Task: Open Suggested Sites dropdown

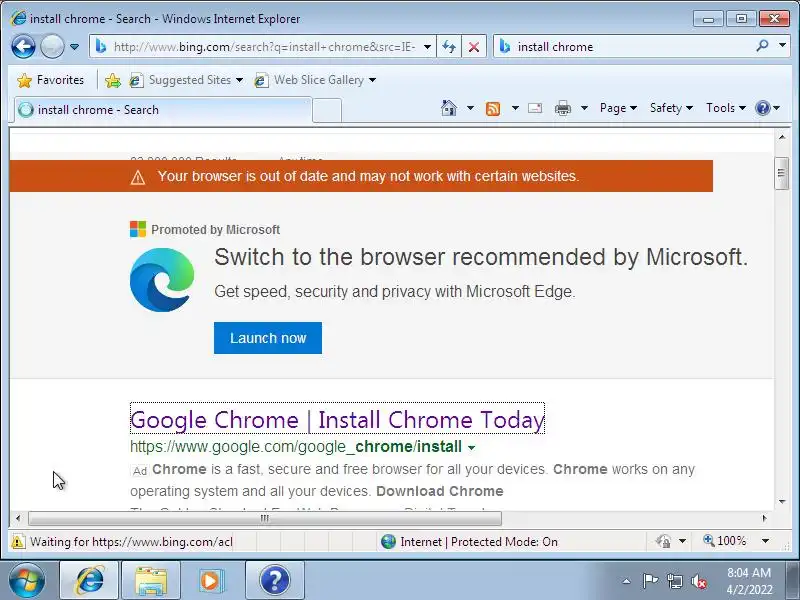Action: (186, 80)
